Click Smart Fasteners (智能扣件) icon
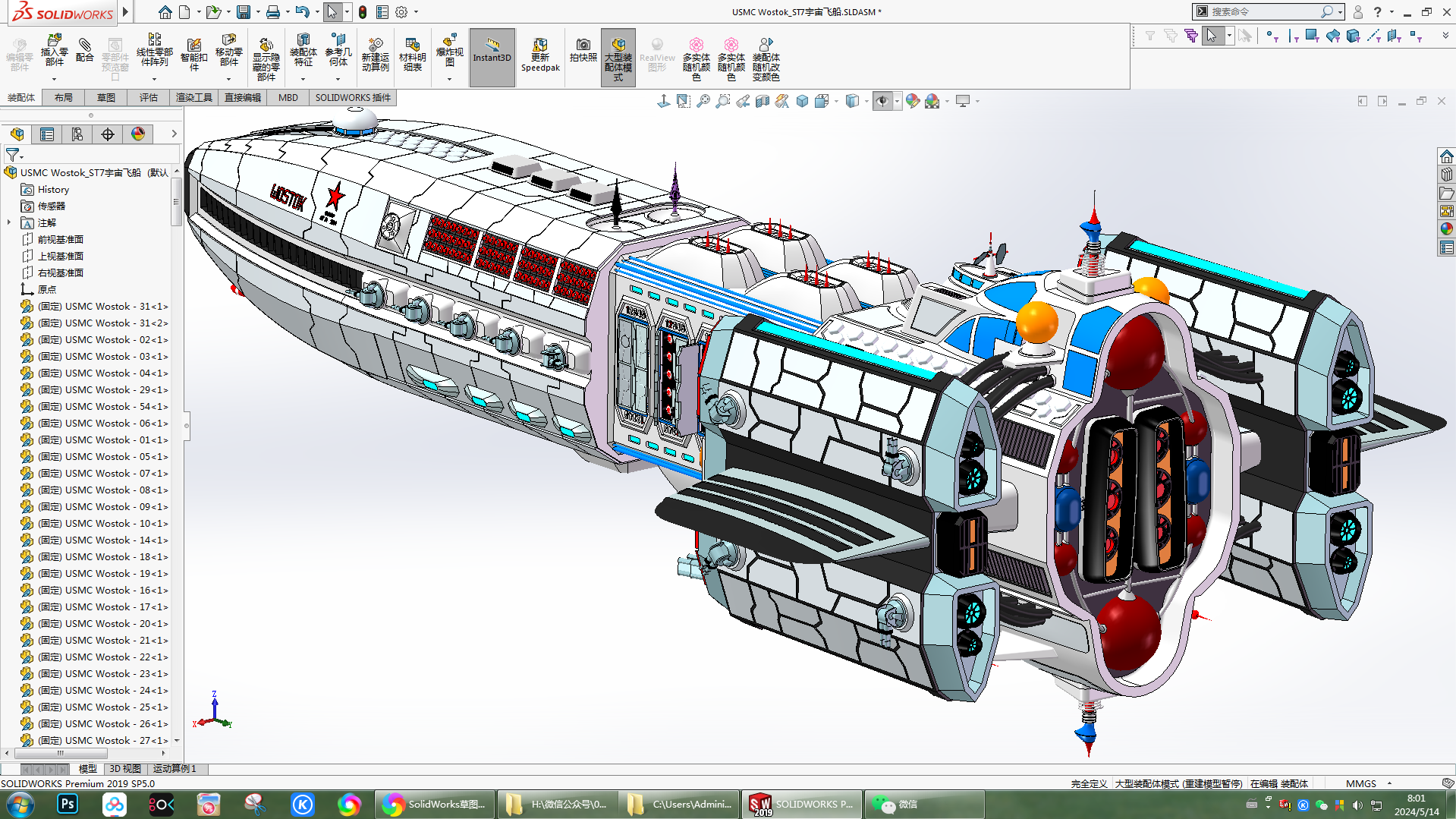The image size is (1456, 819). (x=193, y=55)
